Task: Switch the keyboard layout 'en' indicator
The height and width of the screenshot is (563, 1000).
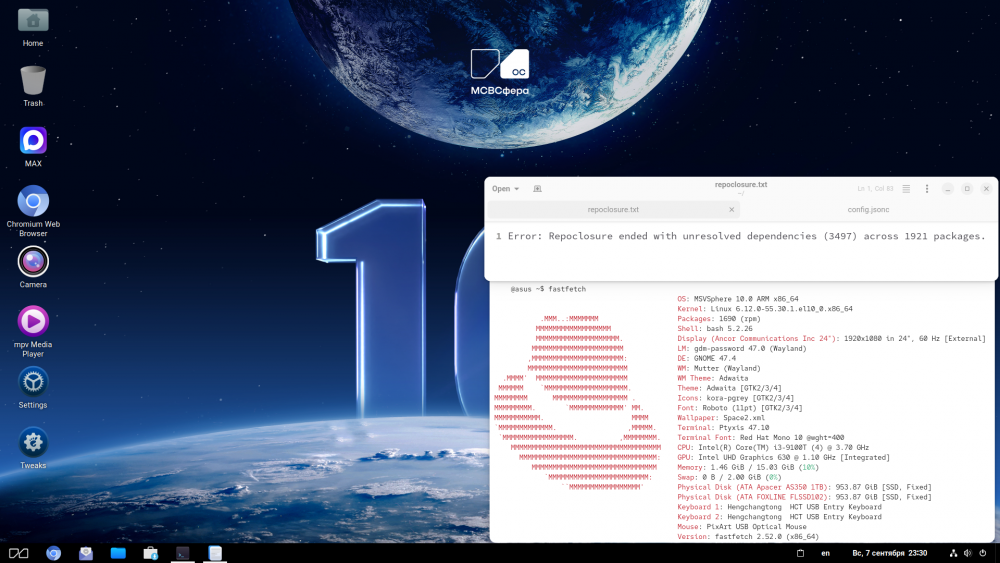Action: coord(826,553)
